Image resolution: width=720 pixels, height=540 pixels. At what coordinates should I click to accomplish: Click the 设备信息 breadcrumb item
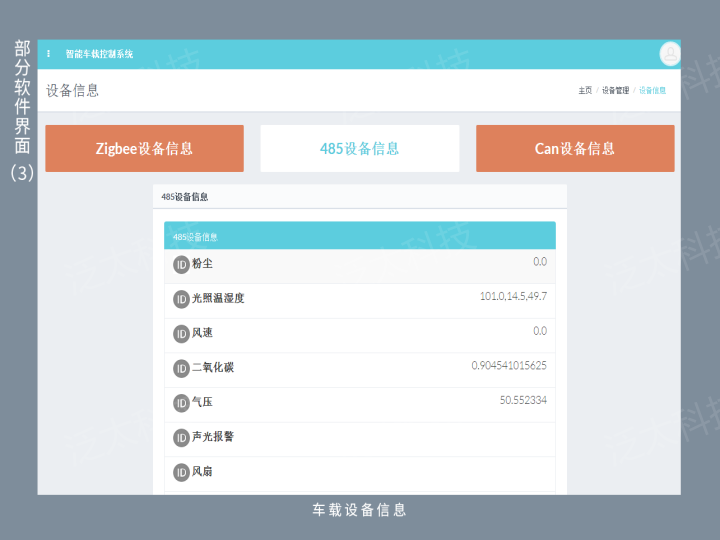(x=652, y=91)
